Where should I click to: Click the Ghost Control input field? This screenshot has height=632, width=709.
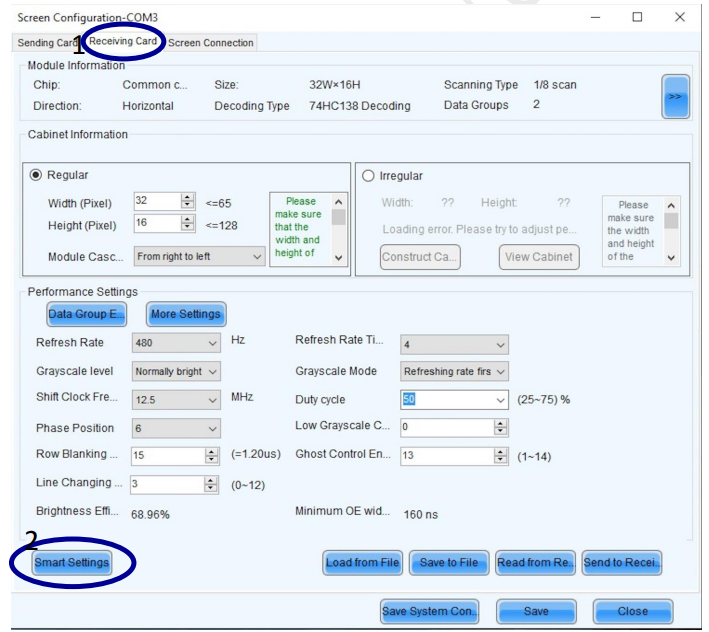point(447,456)
